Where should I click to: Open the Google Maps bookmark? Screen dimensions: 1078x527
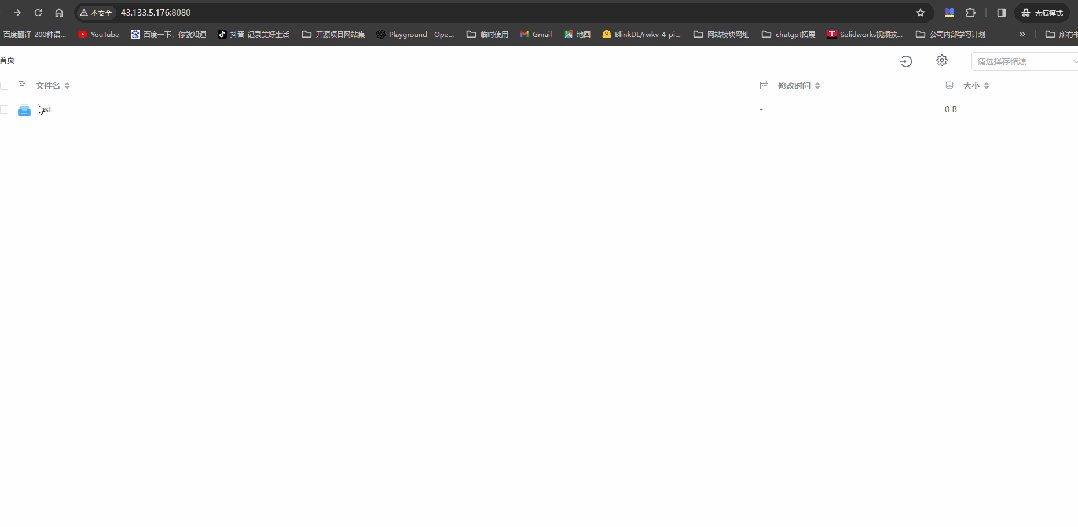click(x=578, y=34)
